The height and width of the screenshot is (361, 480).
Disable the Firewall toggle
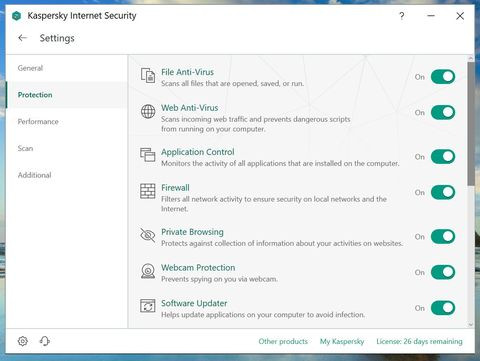pyautogui.click(x=443, y=192)
